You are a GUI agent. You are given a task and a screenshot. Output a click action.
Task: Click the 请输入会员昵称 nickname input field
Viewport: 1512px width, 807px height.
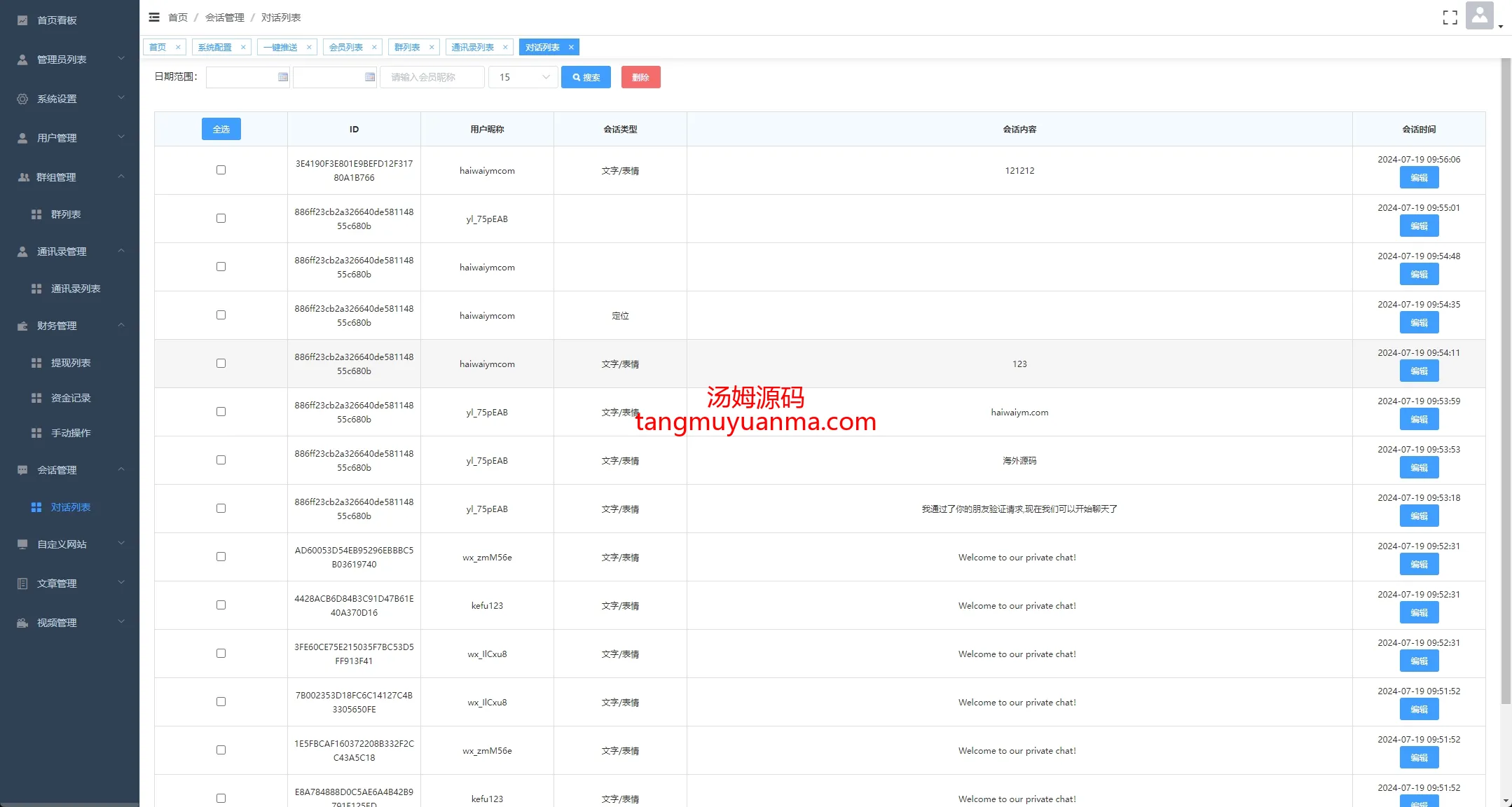432,77
